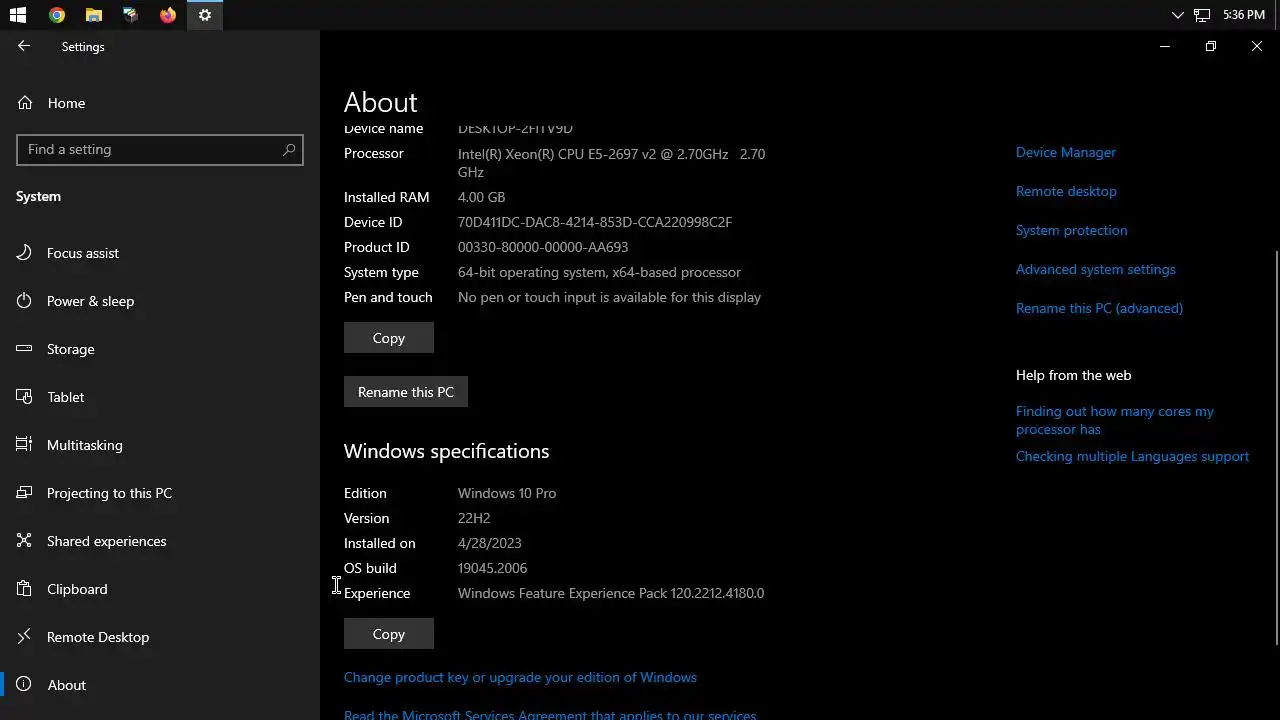Open the Clipboard settings page
1280x720 pixels.
coord(160,589)
